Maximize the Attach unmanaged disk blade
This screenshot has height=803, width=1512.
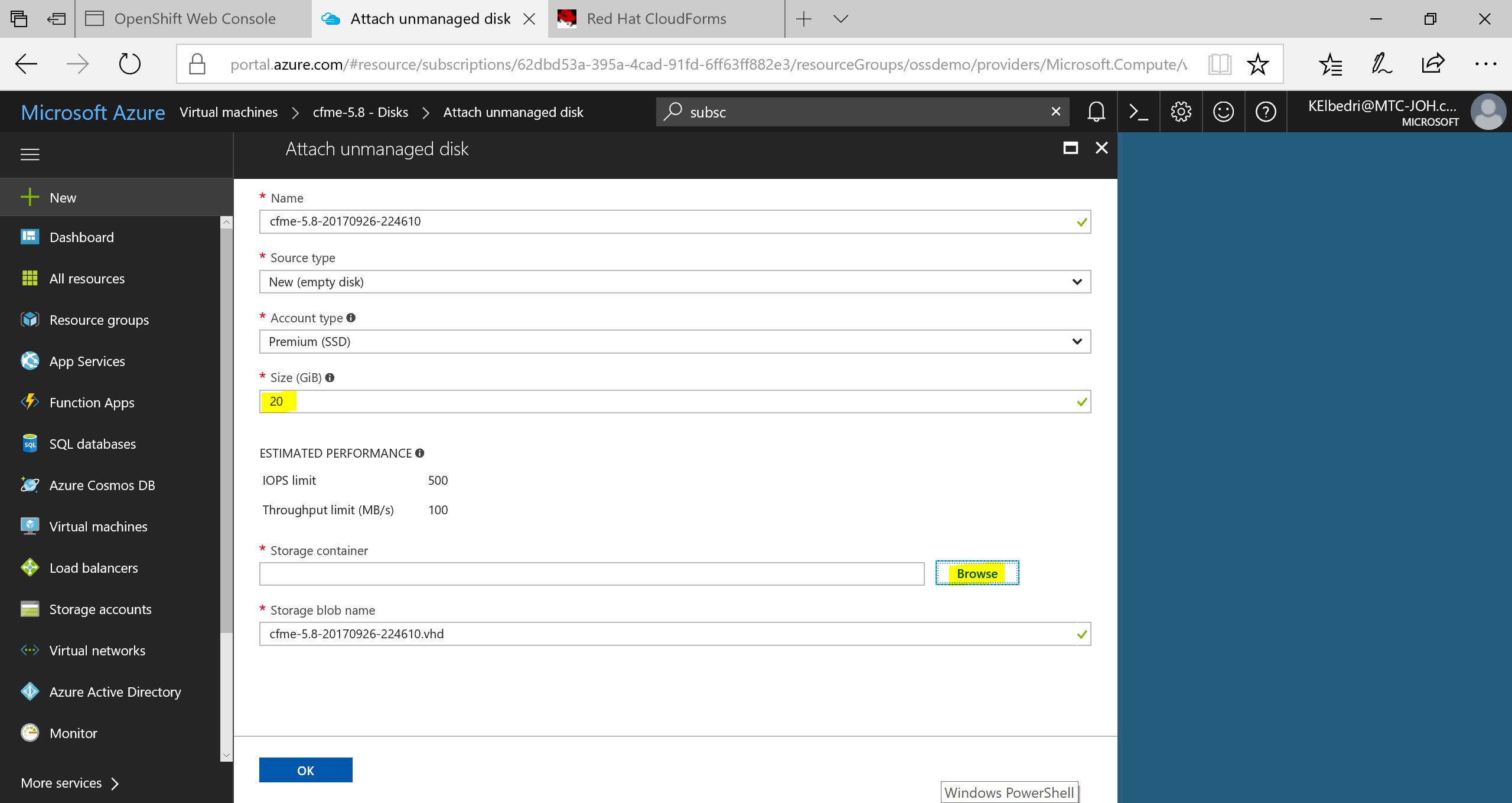1070,148
